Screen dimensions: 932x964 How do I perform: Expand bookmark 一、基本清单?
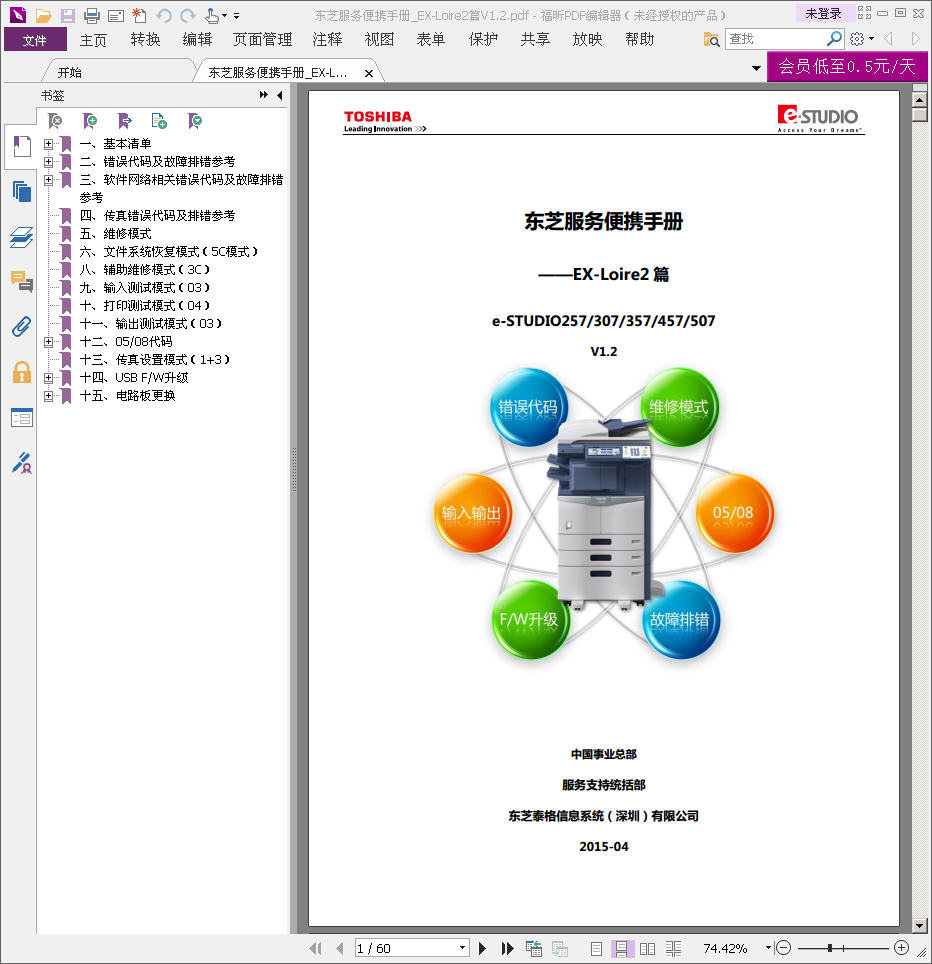(49, 144)
